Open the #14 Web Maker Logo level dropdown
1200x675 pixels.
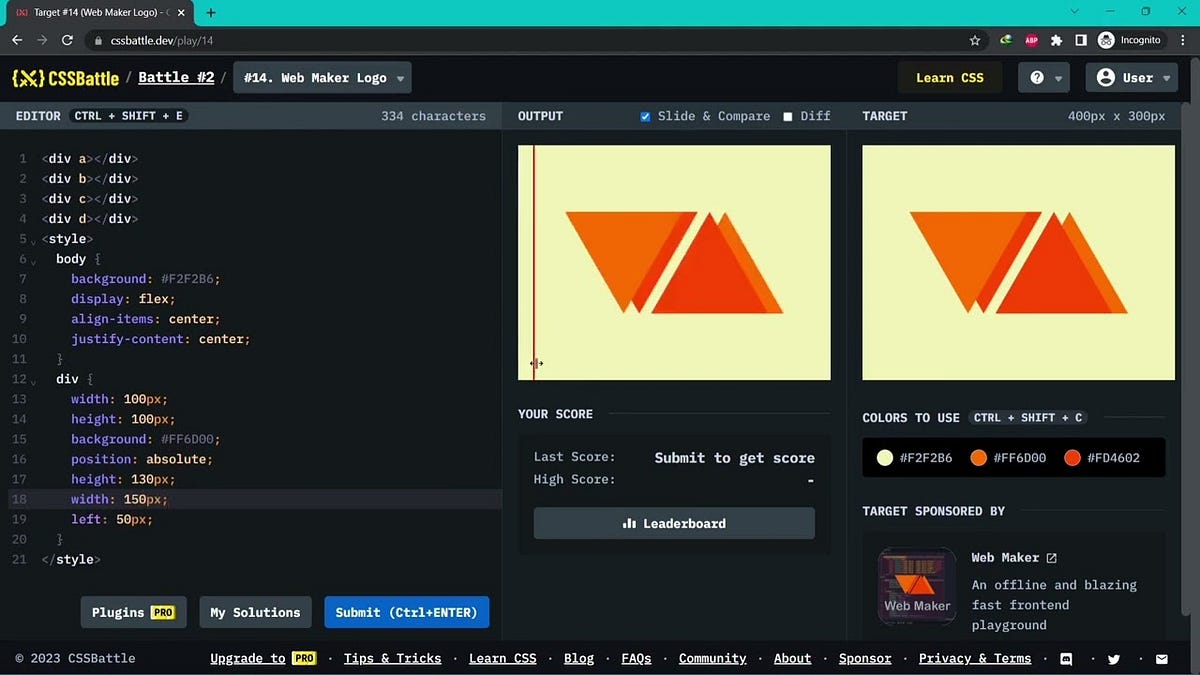321,77
